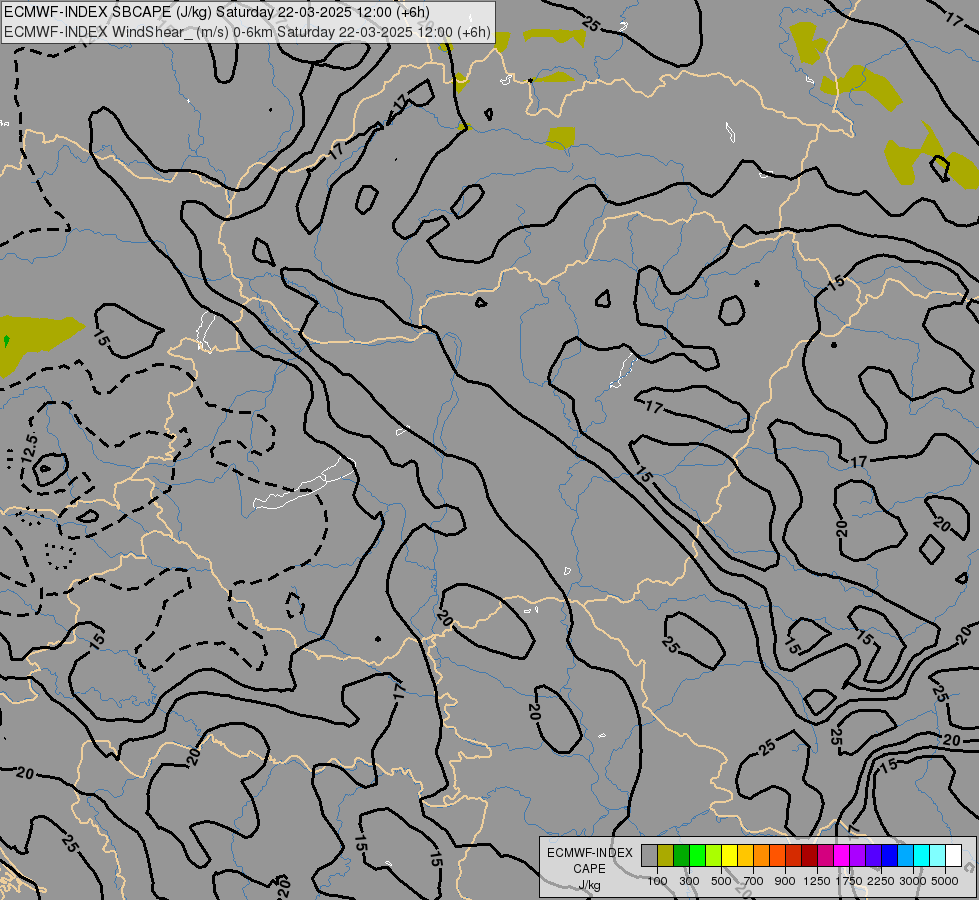
Task: Click the legend value 5000
Action: point(945,881)
